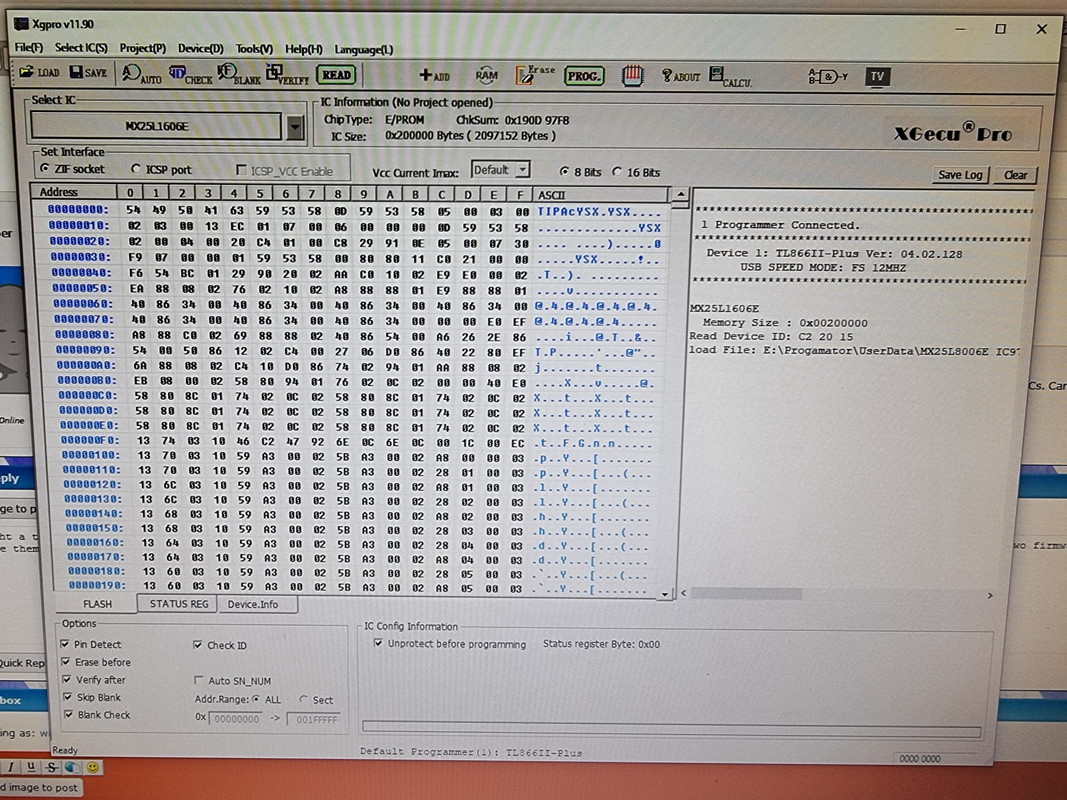
Task: Click the SAVE toolbar icon
Action: tap(89, 72)
